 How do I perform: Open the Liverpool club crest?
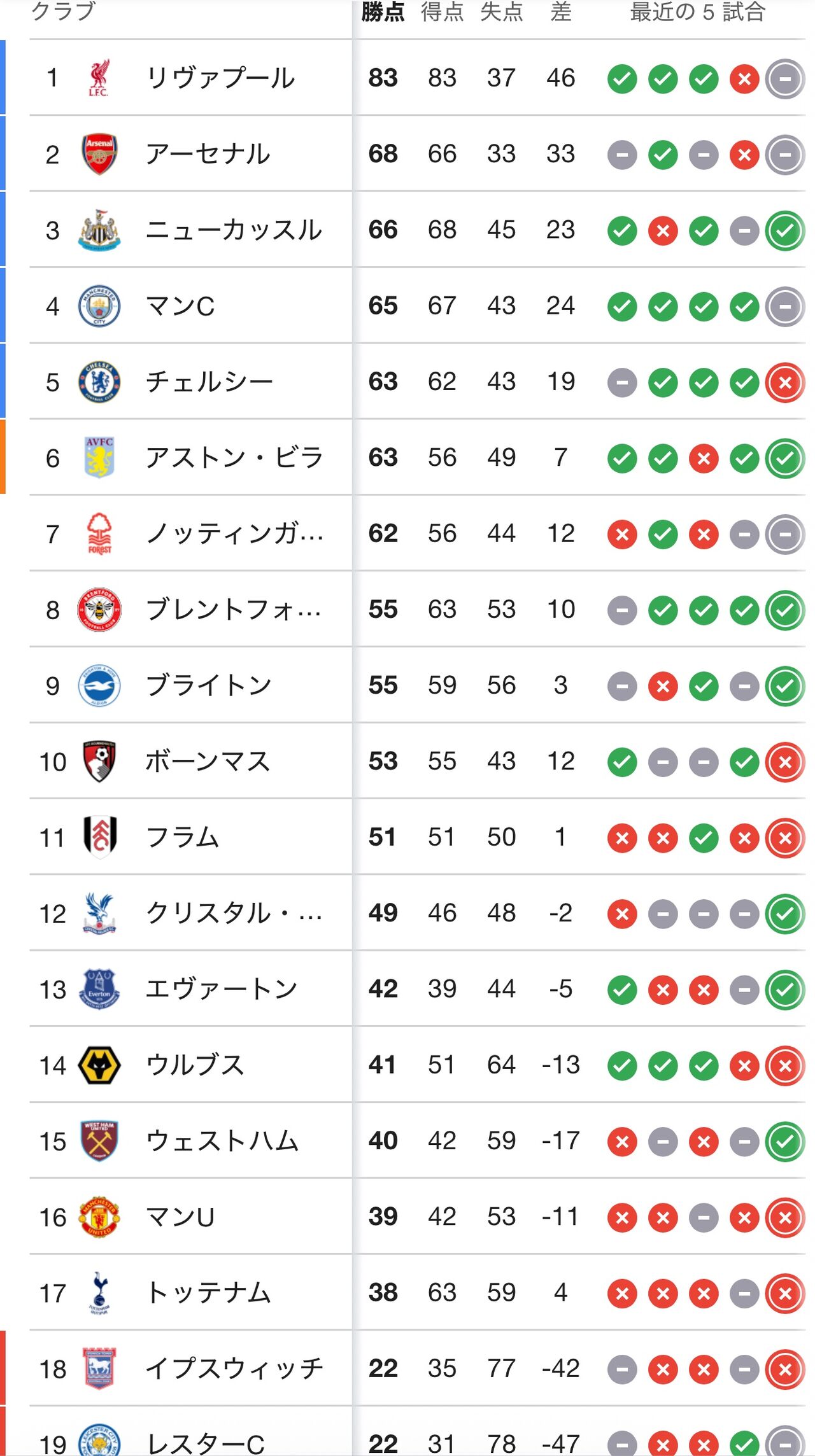99,78
